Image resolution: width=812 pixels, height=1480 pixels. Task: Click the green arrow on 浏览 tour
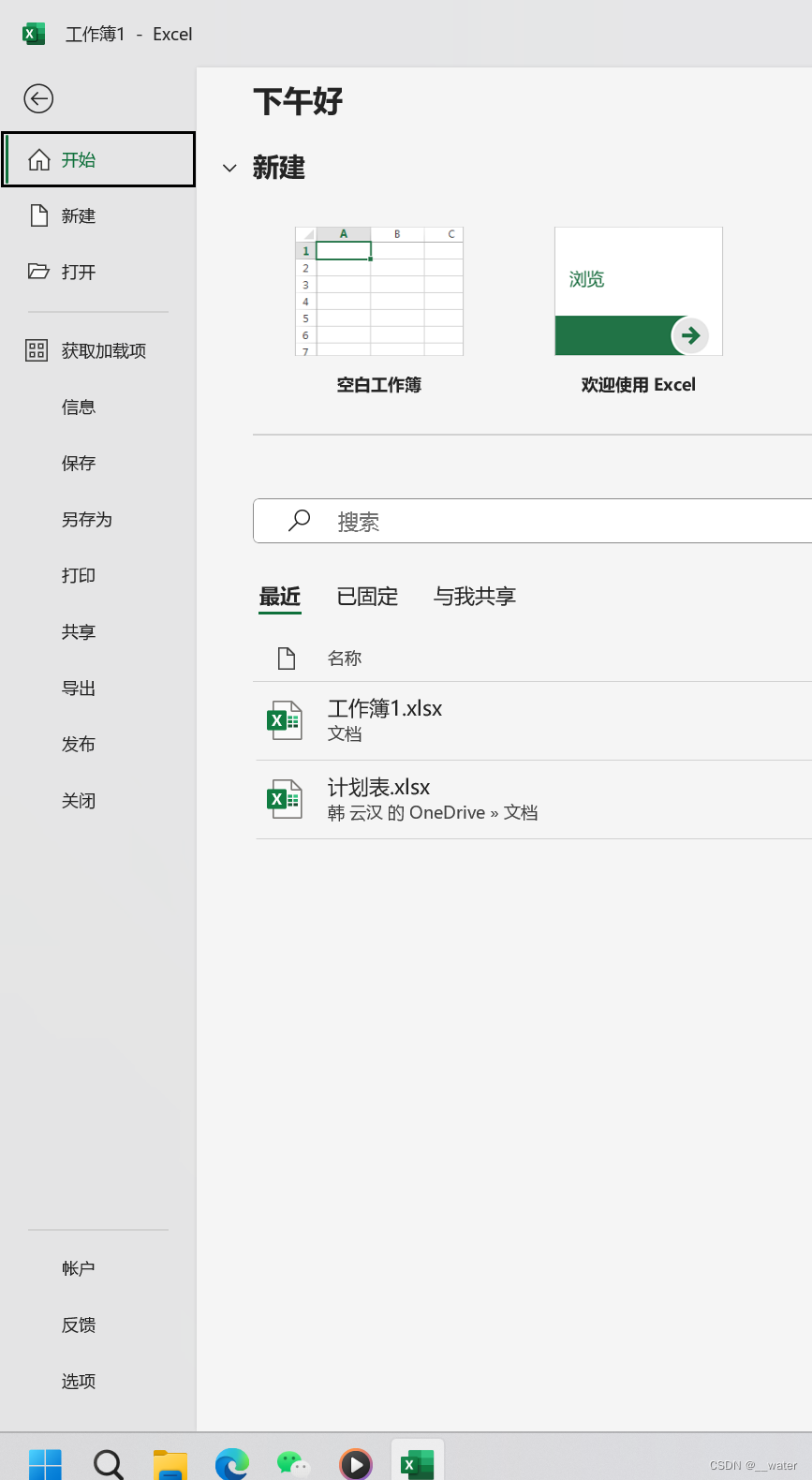point(690,335)
